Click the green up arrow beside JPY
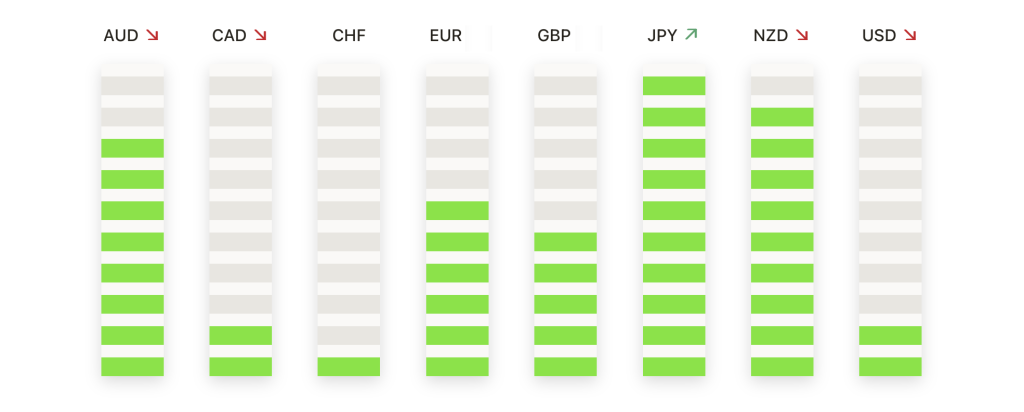The height and width of the screenshot is (412, 1024). (x=691, y=35)
